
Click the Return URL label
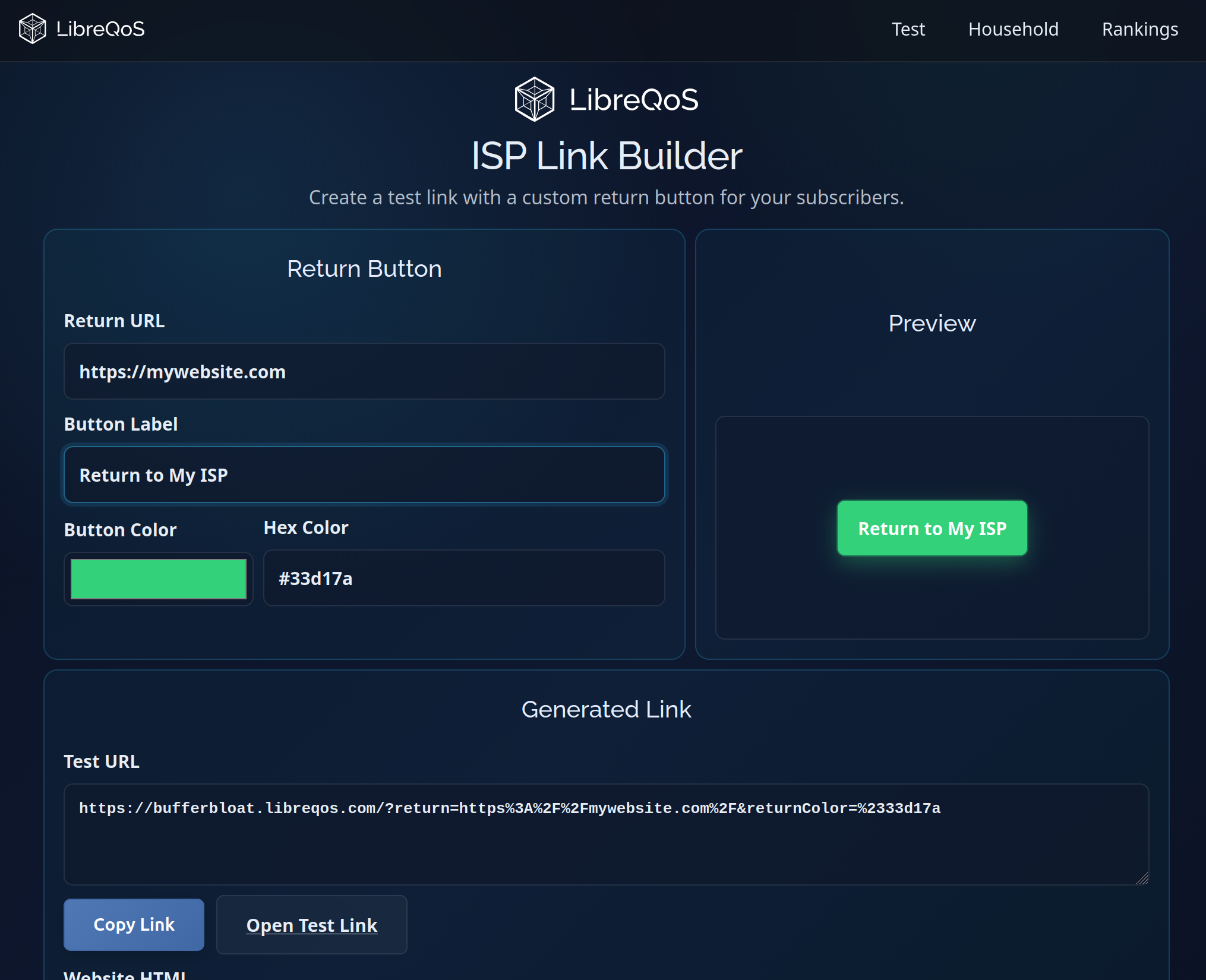114,321
